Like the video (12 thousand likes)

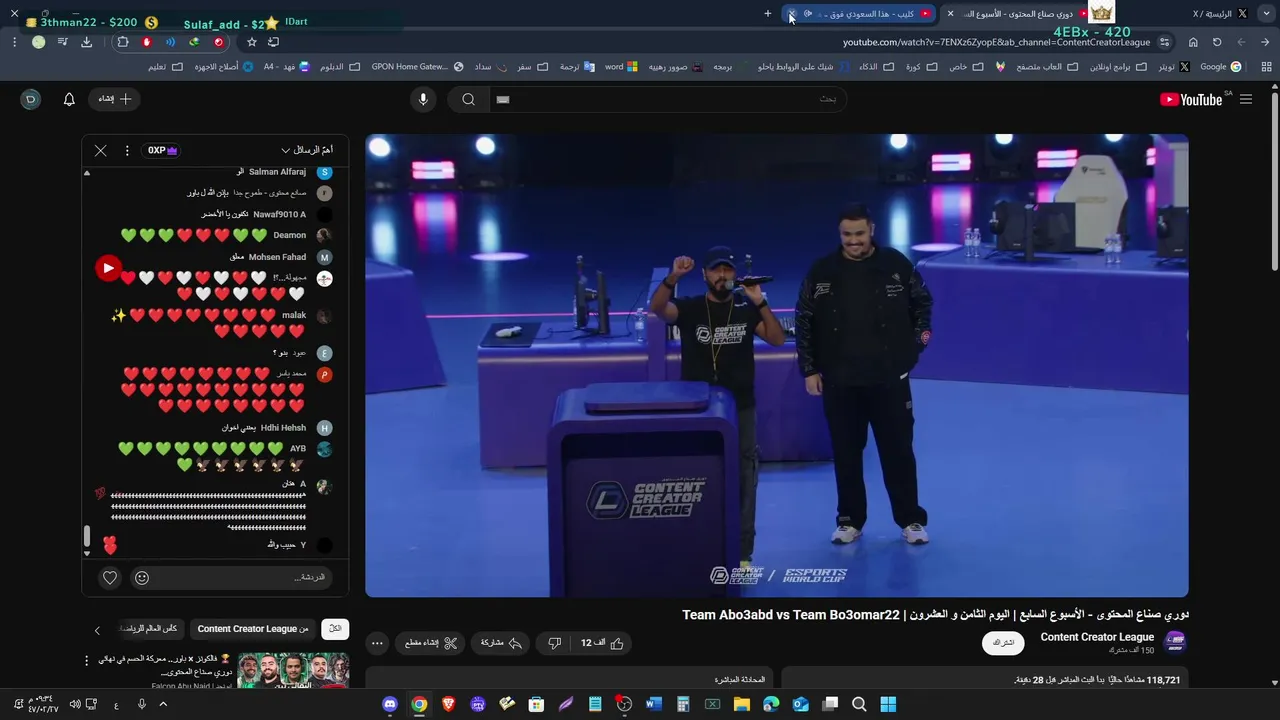(x=602, y=643)
